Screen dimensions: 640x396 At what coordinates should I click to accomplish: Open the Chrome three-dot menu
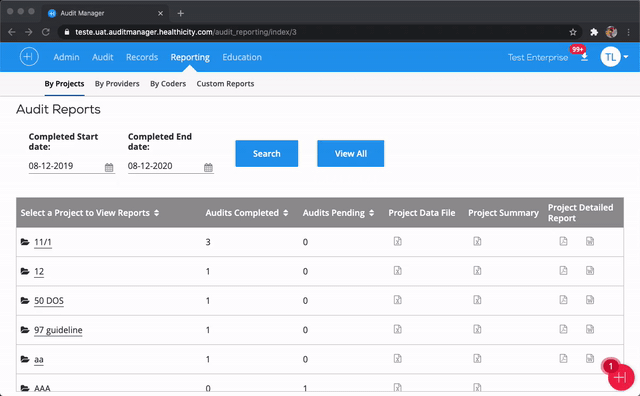point(629,32)
